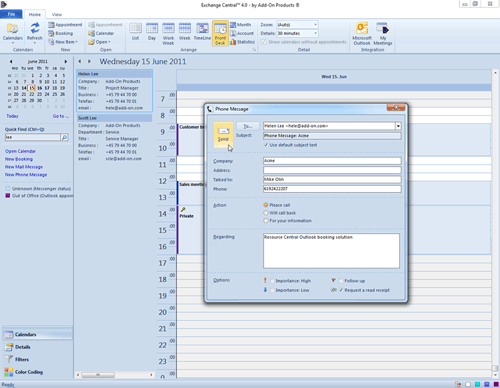Image resolution: width=500 pixels, height=388 pixels.
Task: Enable Importance: High checkbox
Action: 273,281
